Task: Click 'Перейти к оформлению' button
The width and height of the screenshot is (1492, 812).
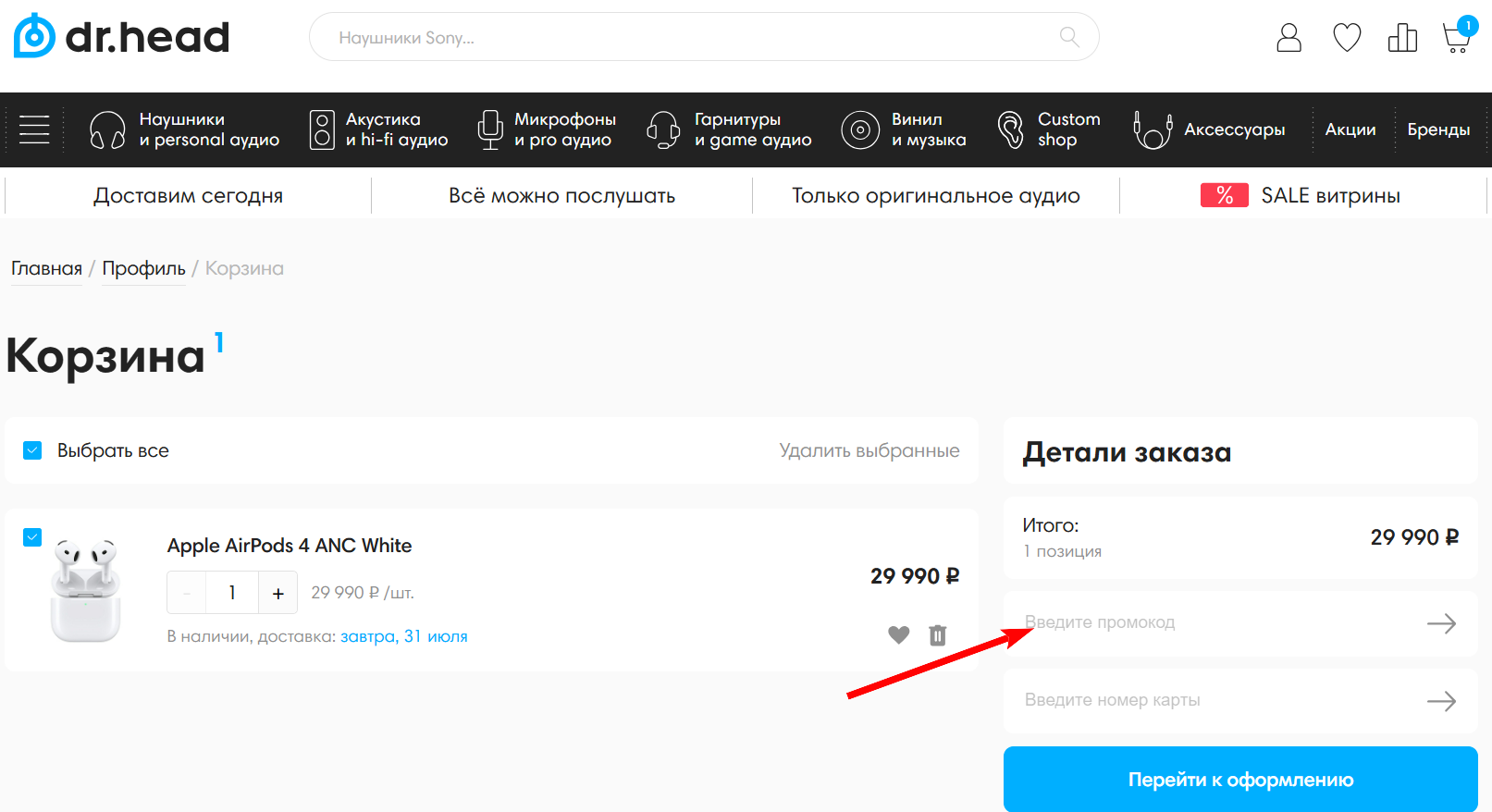Action: click(x=1239, y=780)
